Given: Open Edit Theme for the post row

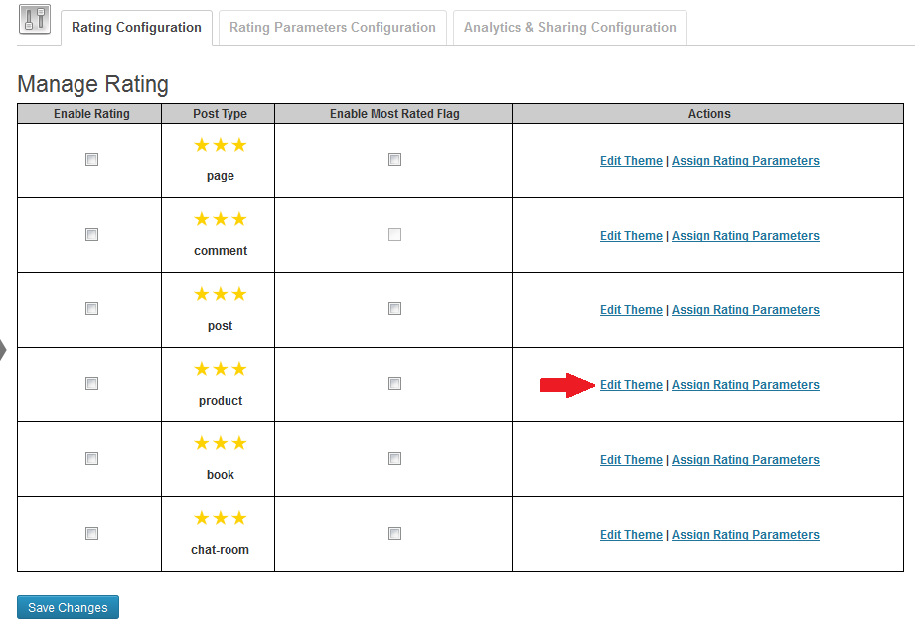Looking at the screenshot, I should point(631,310).
